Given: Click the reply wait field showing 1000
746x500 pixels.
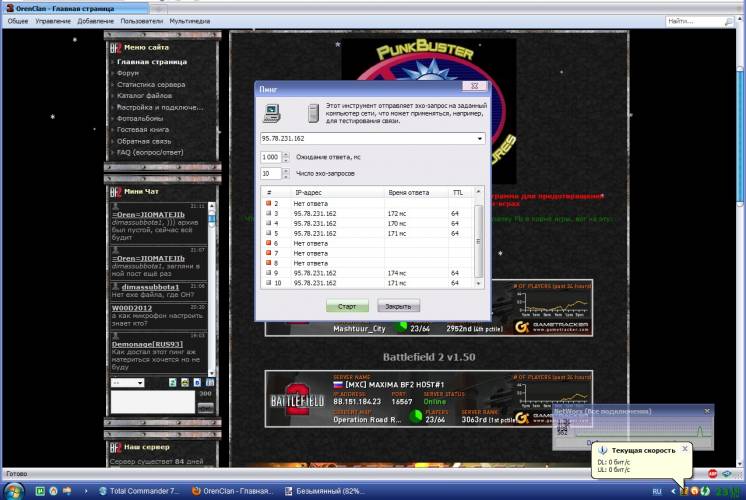Looking at the screenshot, I should tap(271, 157).
